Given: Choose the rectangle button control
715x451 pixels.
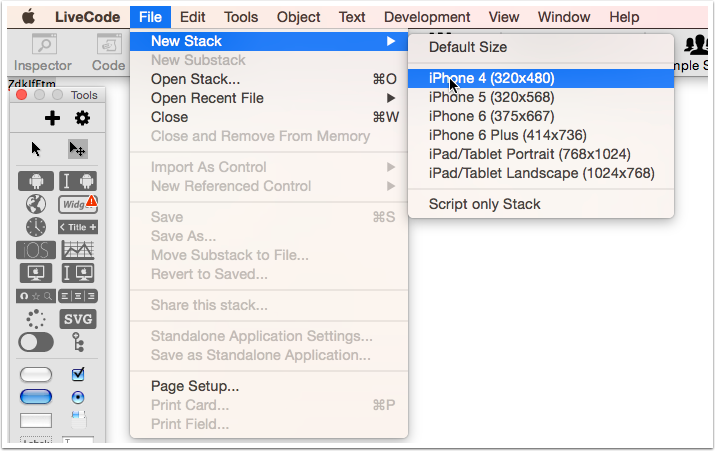Looking at the screenshot, I should 36,420.
